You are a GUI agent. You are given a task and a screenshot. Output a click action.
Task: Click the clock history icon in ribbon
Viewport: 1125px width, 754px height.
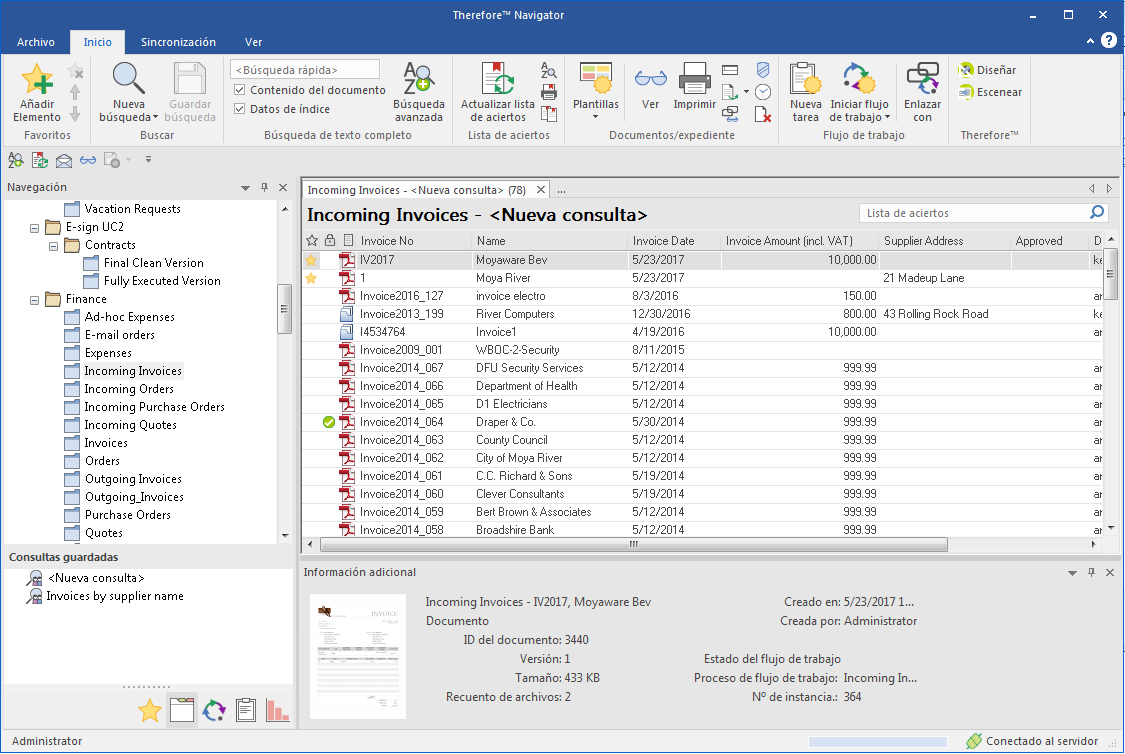click(x=763, y=92)
